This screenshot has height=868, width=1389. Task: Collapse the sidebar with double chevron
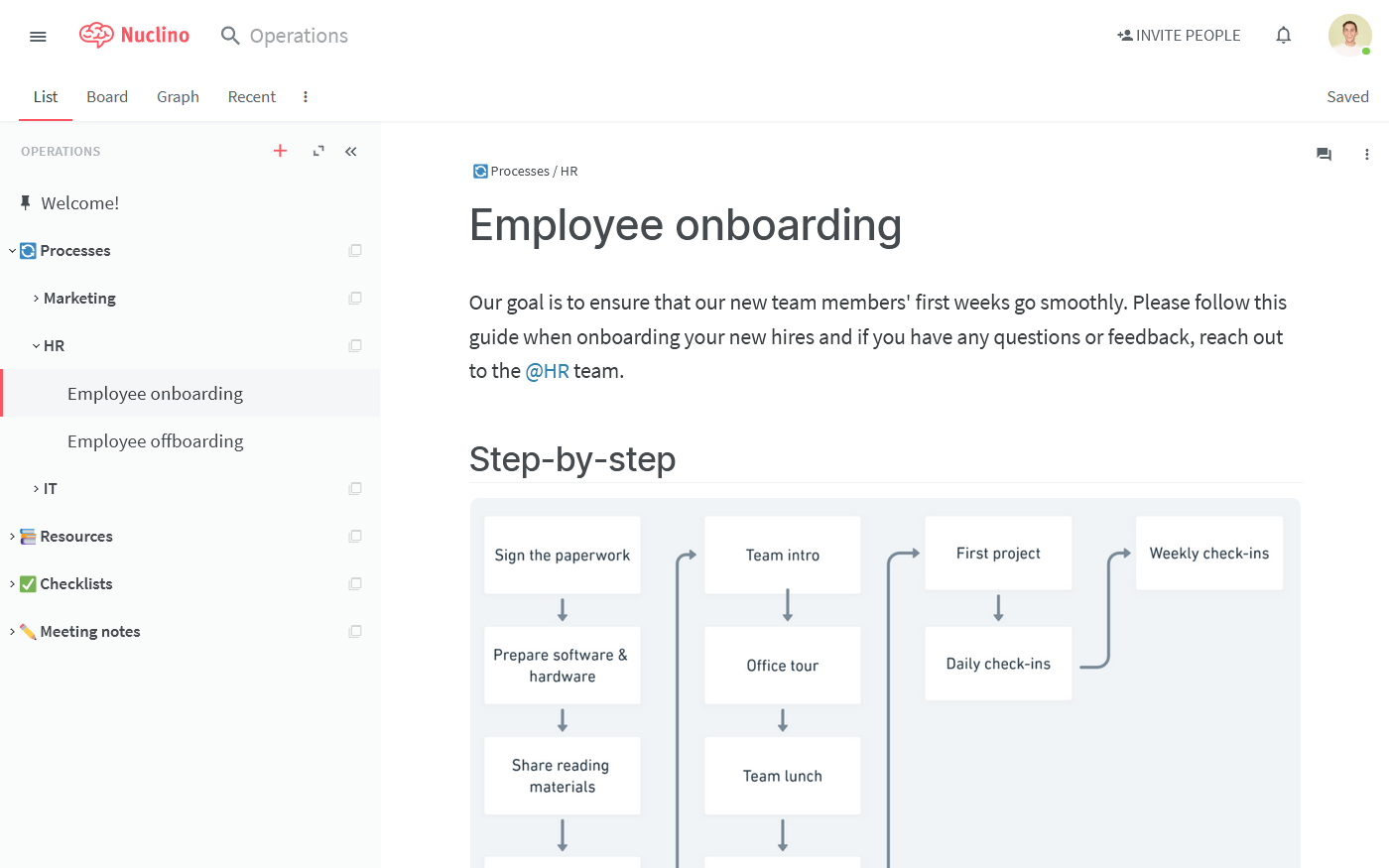point(351,151)
